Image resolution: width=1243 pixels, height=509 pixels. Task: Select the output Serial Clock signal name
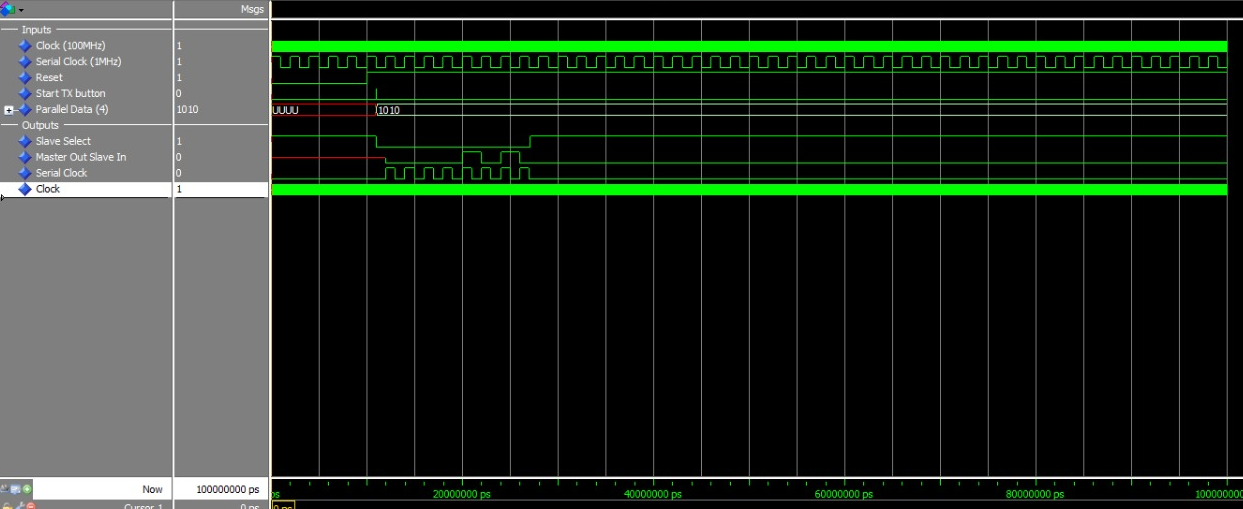[x=61, y=173]
